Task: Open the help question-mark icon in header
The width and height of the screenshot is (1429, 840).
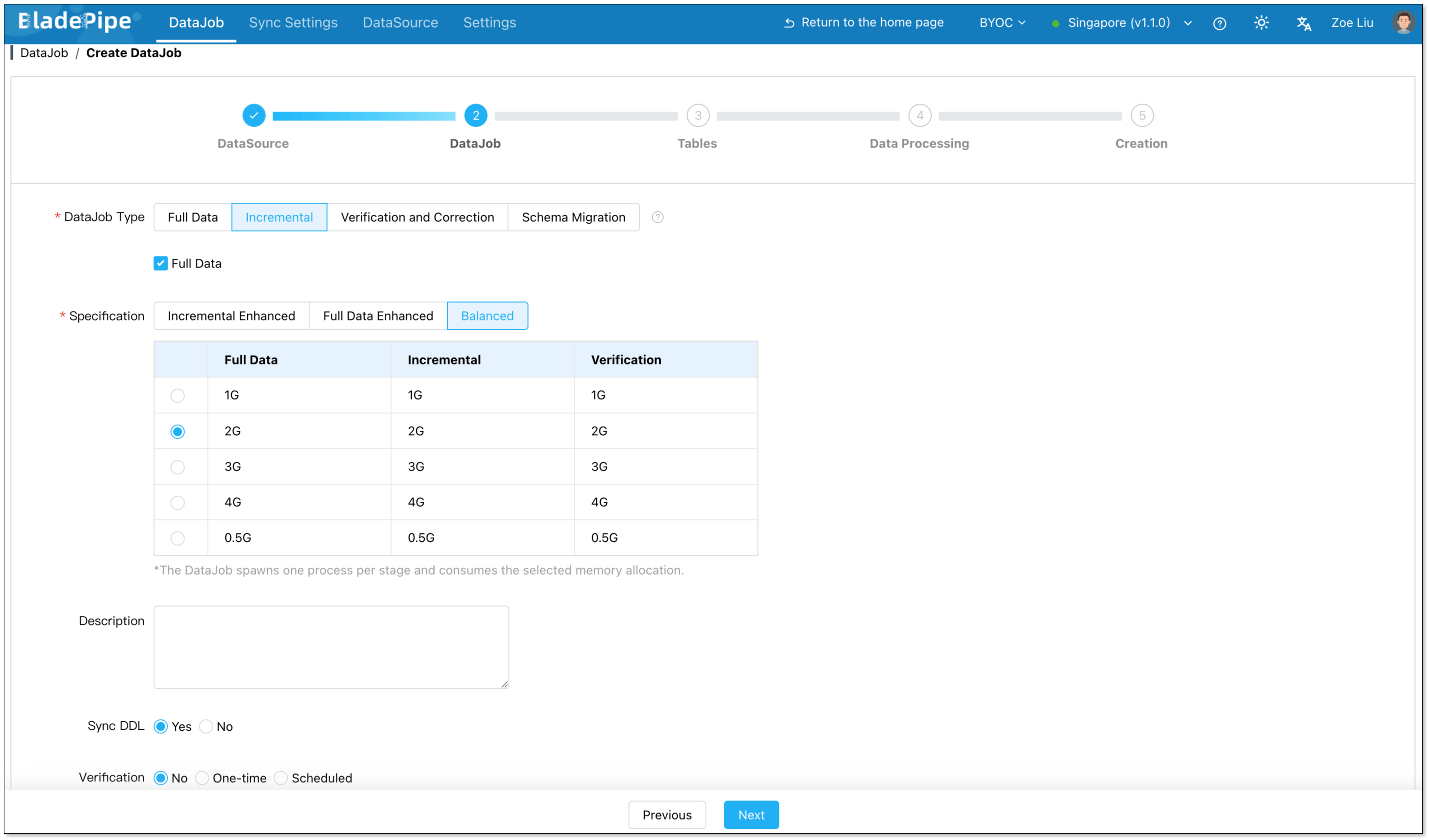Action: [1219, 23]
